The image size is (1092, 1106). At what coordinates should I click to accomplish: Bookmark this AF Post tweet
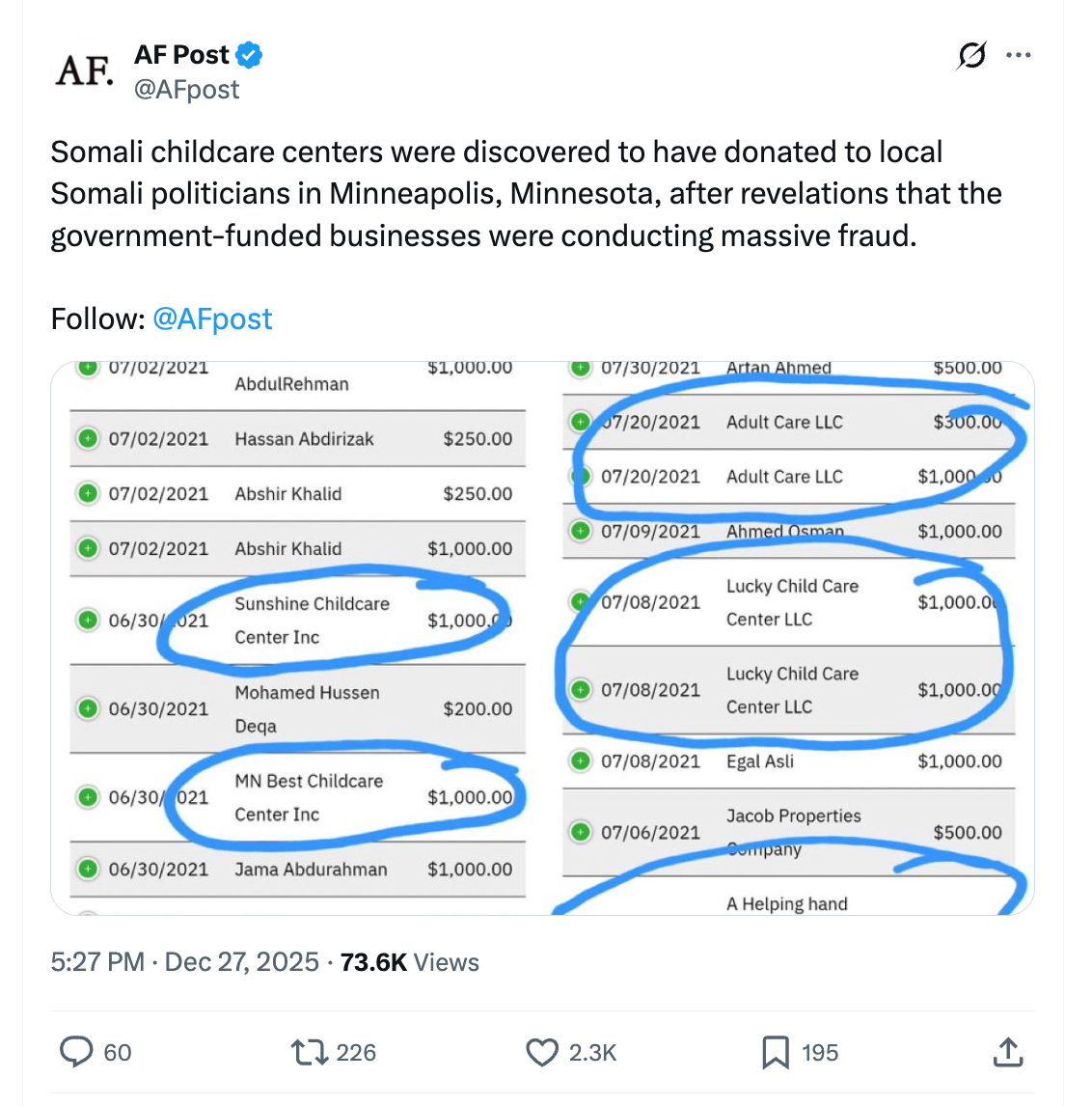click(776, 1052)
